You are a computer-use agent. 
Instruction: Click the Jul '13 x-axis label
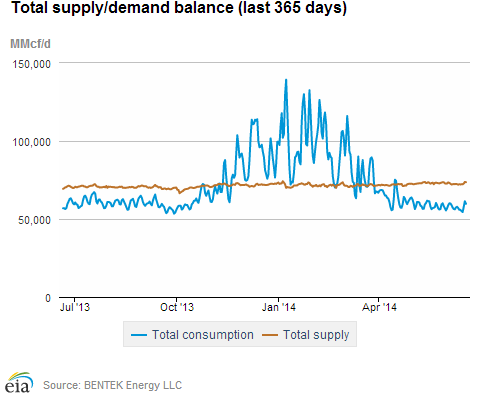(x=75, y=307)
